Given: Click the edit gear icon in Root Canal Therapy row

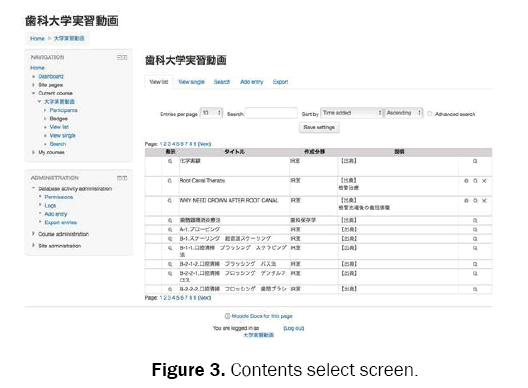Looking at the screenshot, I should coord(466,181).
